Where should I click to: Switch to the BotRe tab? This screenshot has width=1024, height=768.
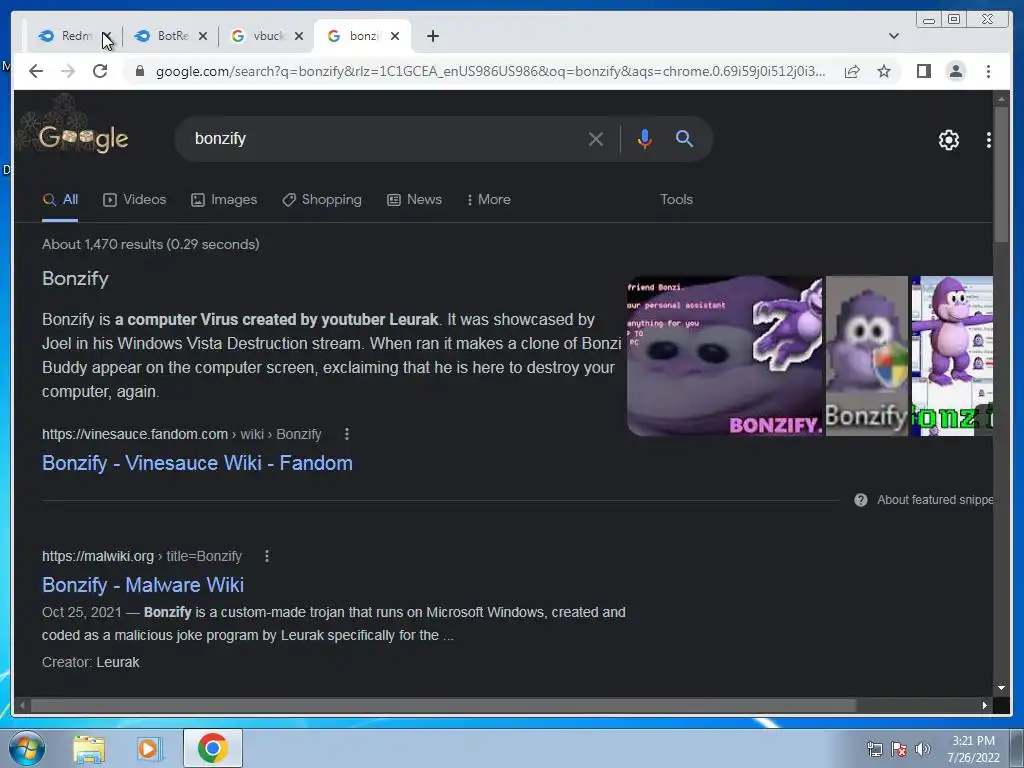tap(163, 36)
